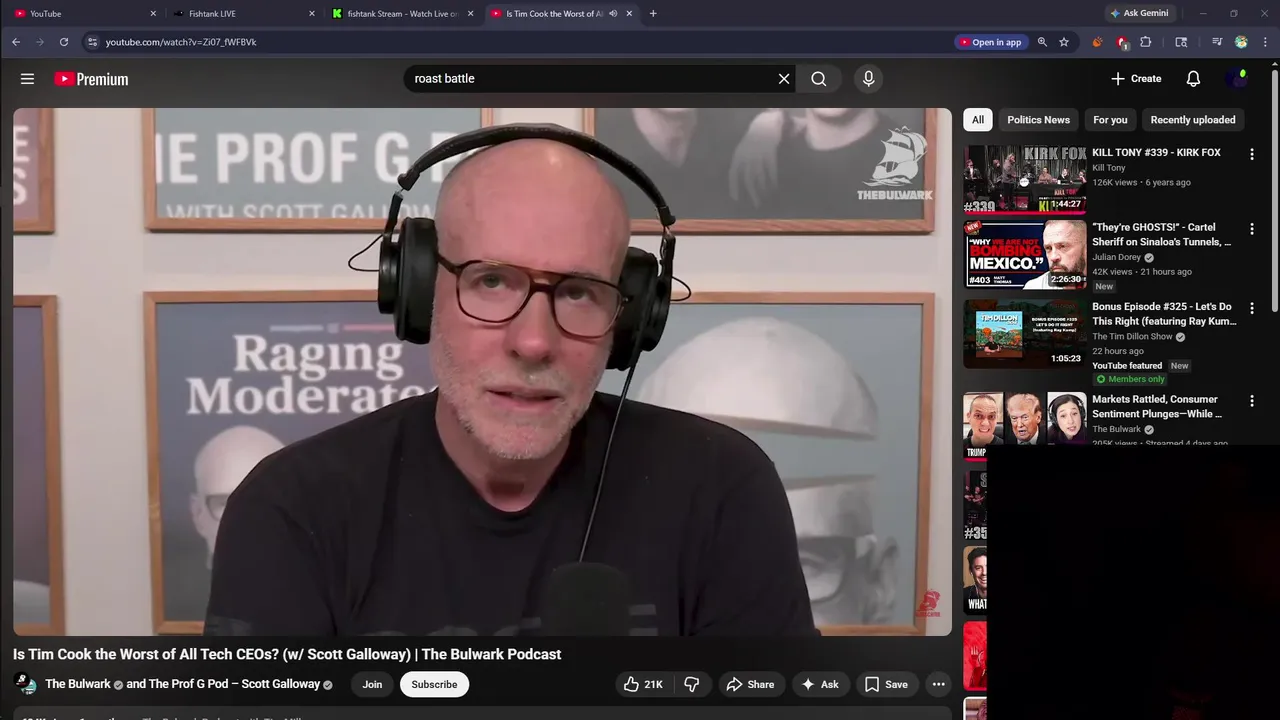This screenshot has width=1280, height=720.
Task: Save video to a playlist
Action: coord(886,684)
